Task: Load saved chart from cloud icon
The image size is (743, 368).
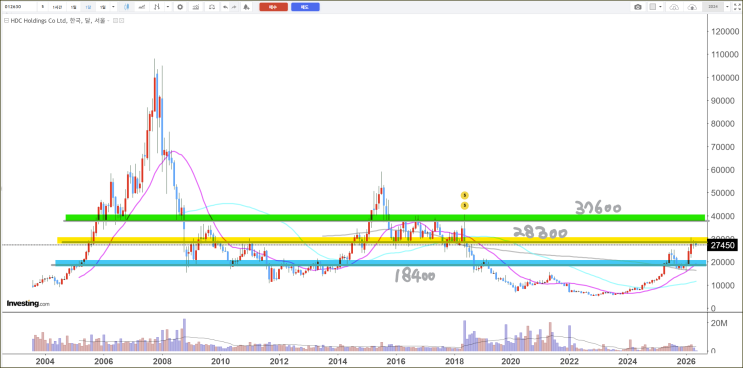Action: [674, 7]
